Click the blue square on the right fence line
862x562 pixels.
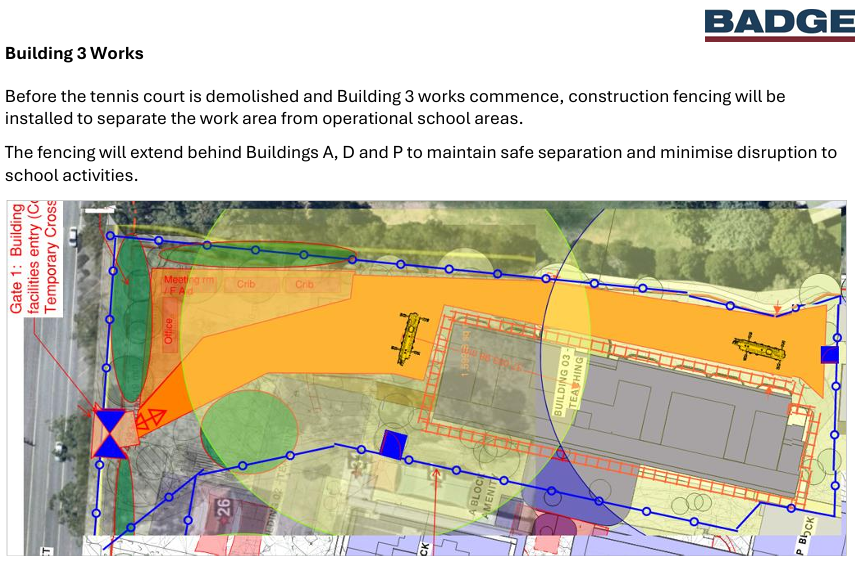coord(829,355)
